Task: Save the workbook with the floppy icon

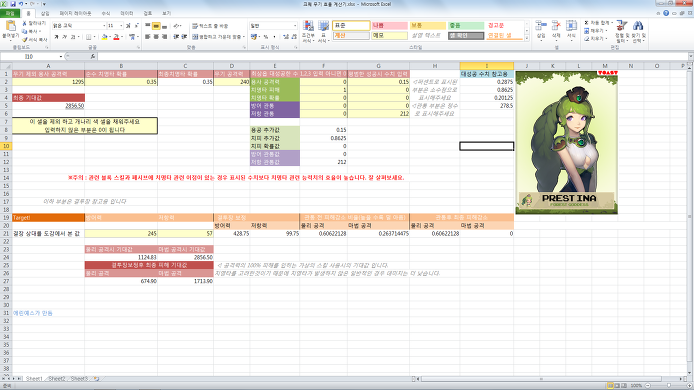Action: tap(13, 4)
